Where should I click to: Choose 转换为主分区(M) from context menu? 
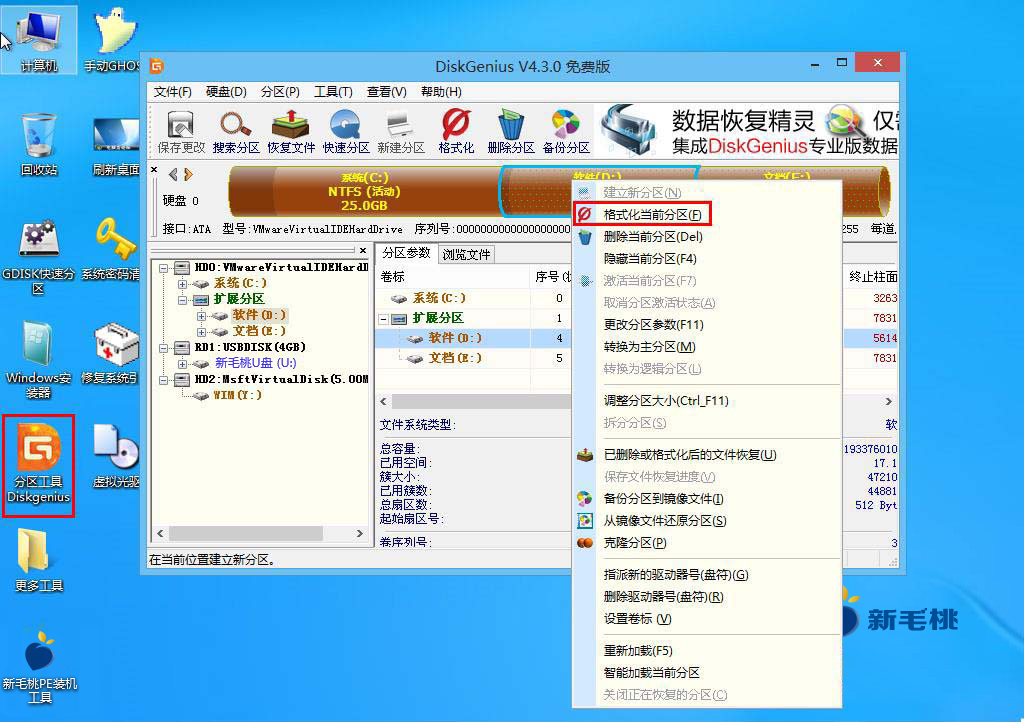click(707, 347)
